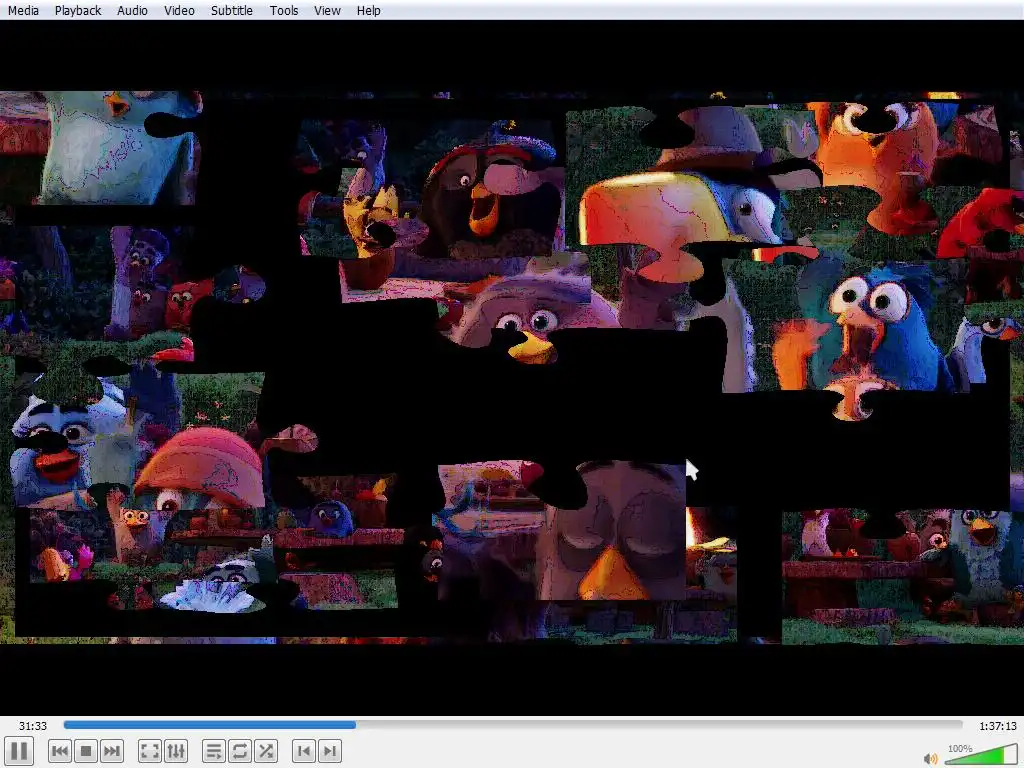Toggle loop repeat mode
1024x768 pixels.
240,751
